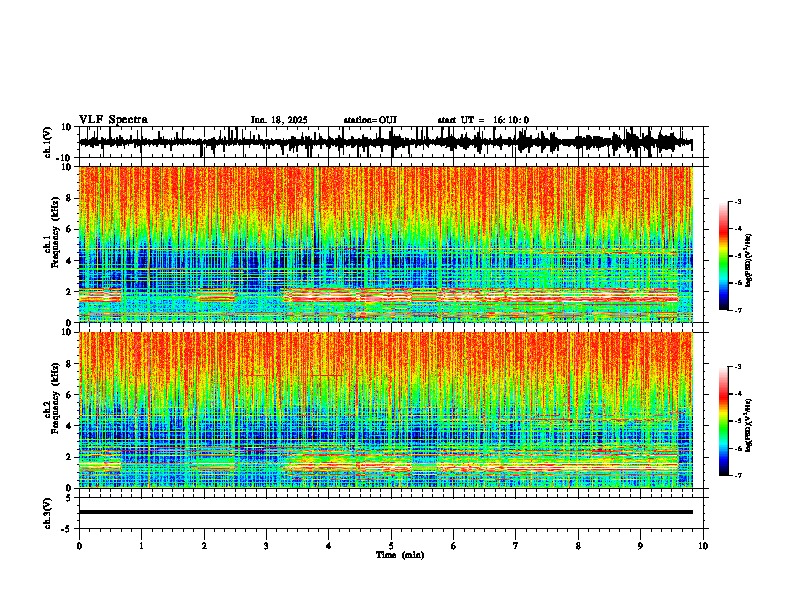Click time axis tick label "7"
792x612 pixels.
516,546
